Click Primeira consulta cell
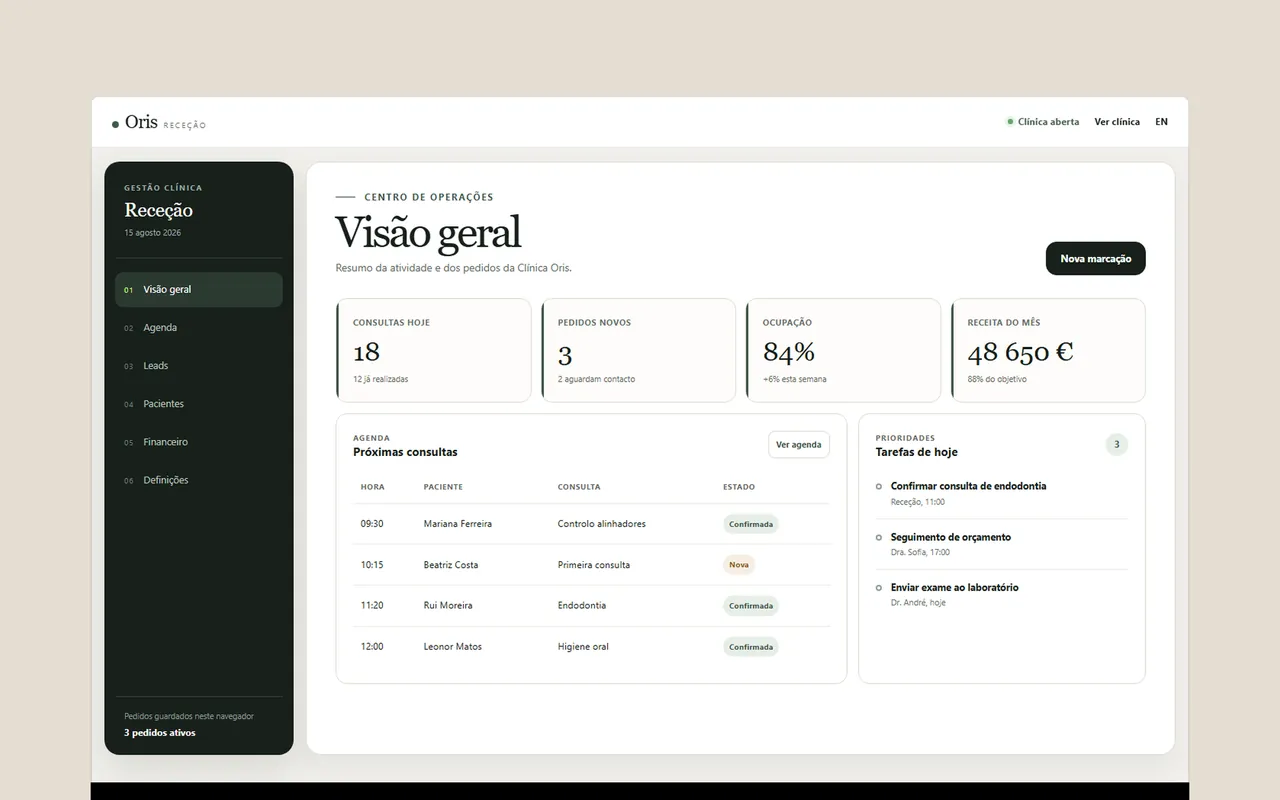Viewport: 1280px width, 800px height. click(594, 565)
